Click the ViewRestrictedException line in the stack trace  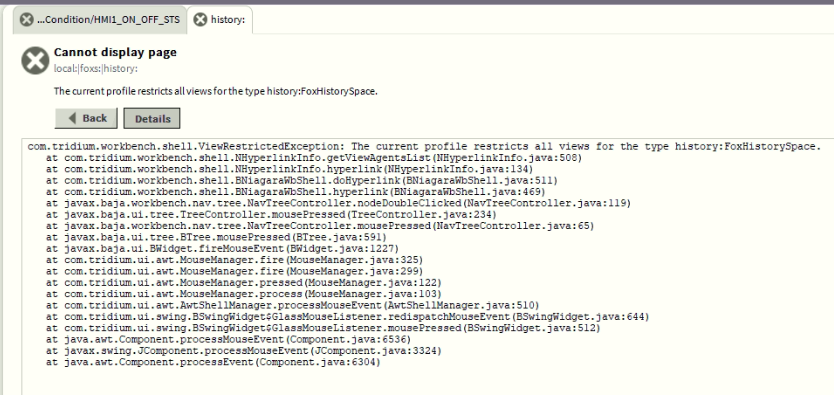click(x=424, y=147)
